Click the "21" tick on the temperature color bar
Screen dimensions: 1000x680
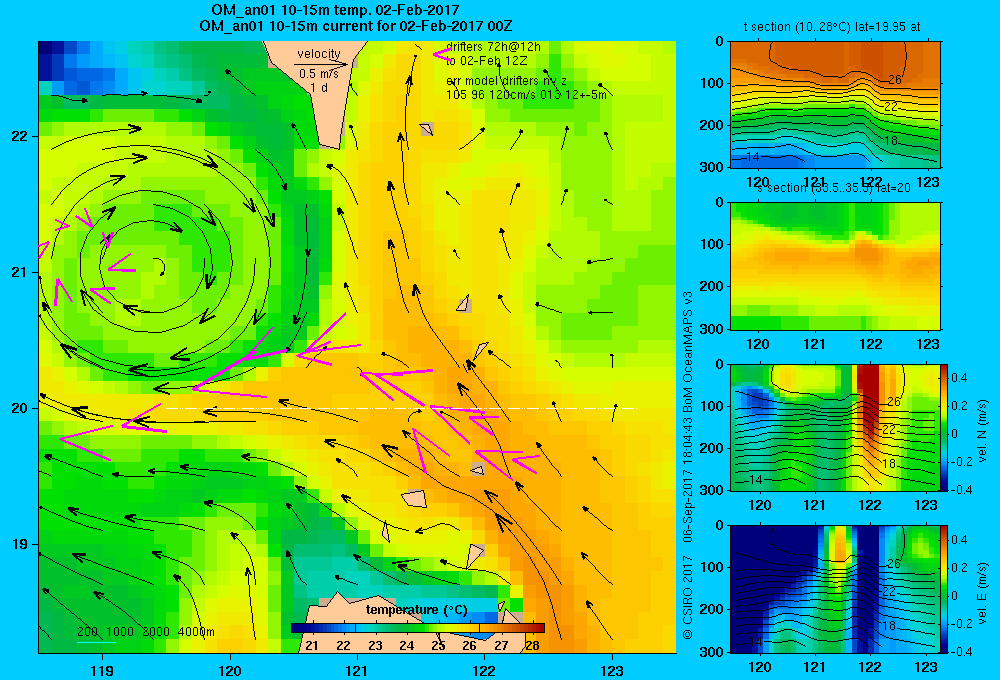[312, 646]
